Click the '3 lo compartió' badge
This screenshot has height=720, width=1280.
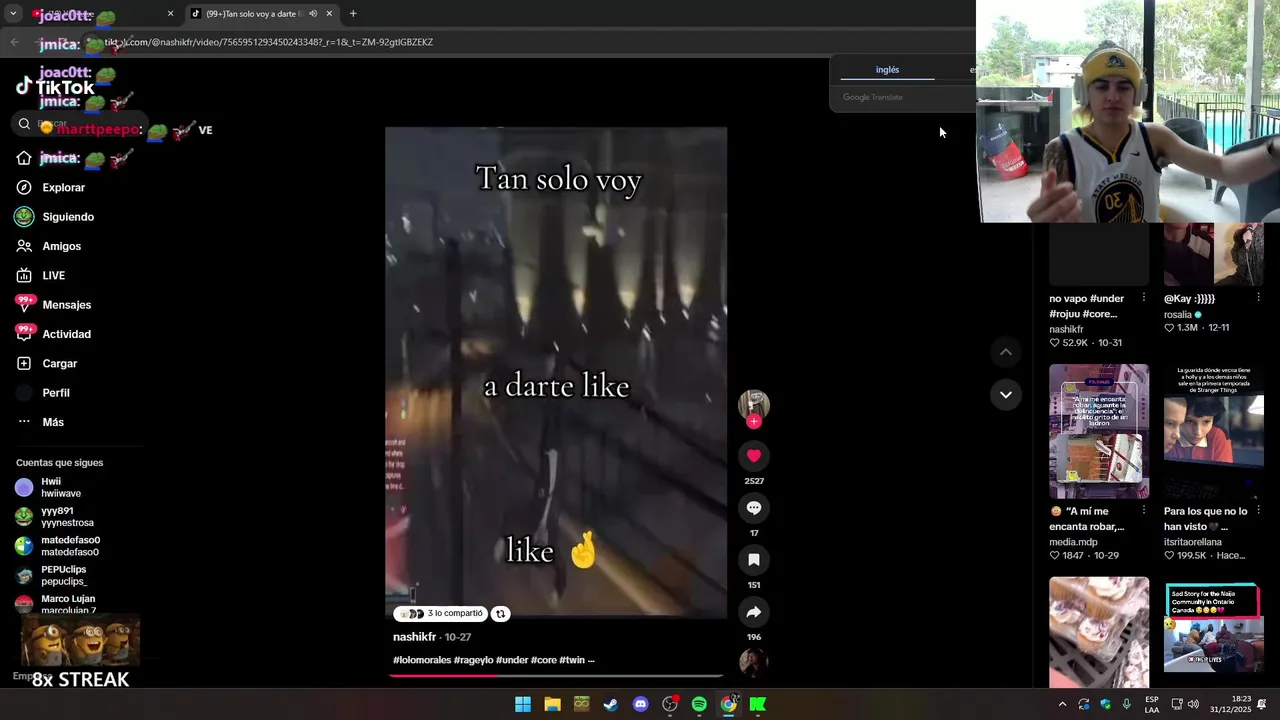click(x=441, y=614)
